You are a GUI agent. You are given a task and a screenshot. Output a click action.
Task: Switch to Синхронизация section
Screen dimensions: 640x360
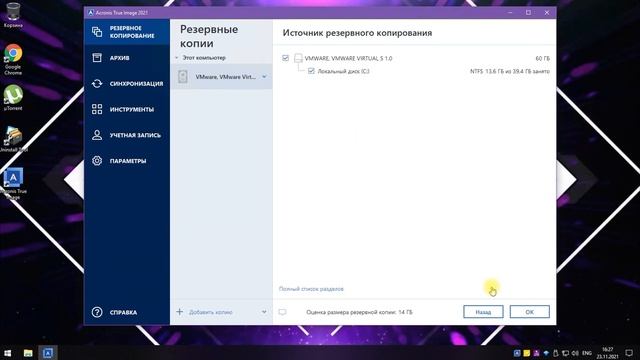click(127, 84)
